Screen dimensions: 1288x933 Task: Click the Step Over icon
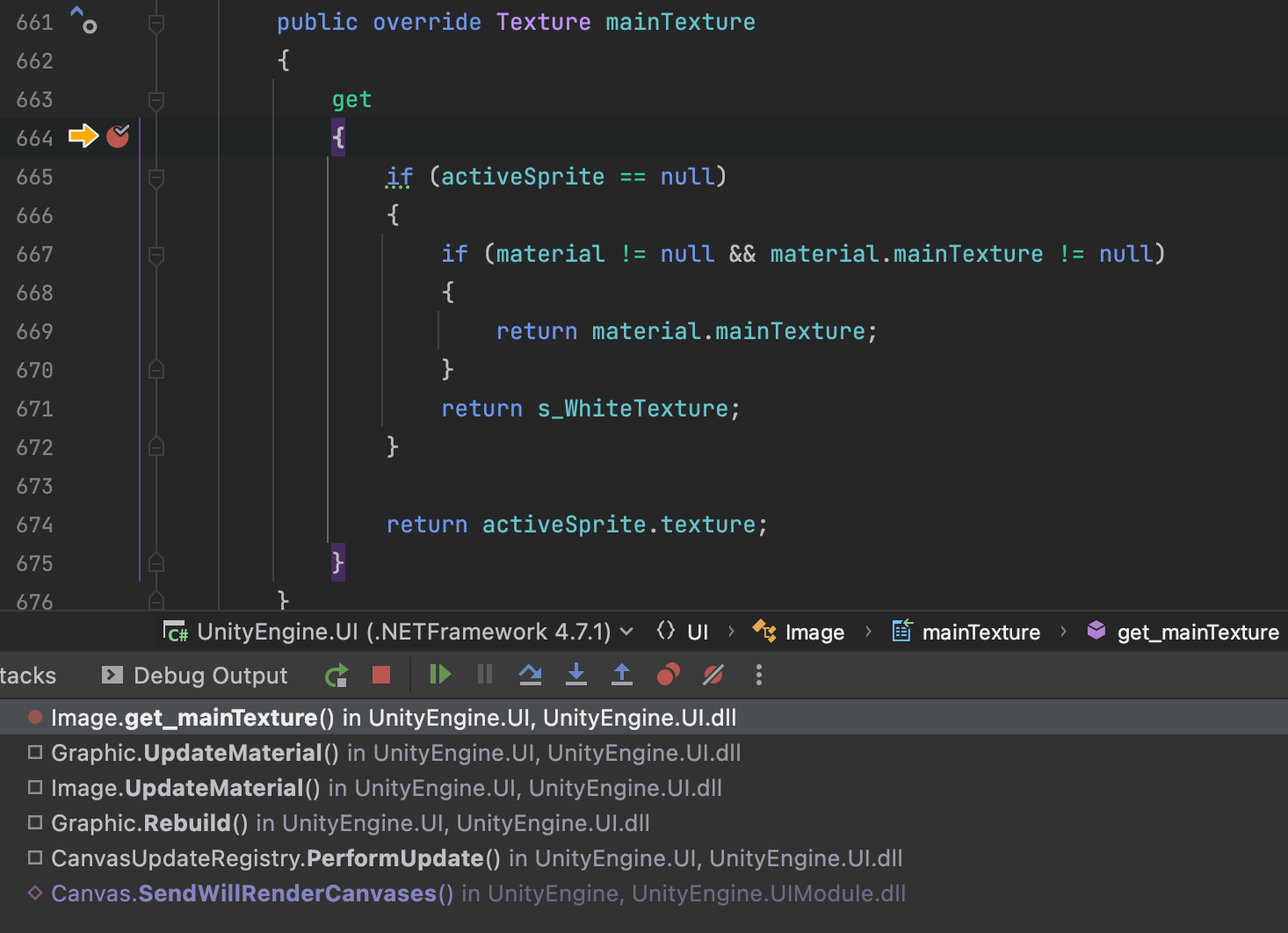tap(530, 675)
